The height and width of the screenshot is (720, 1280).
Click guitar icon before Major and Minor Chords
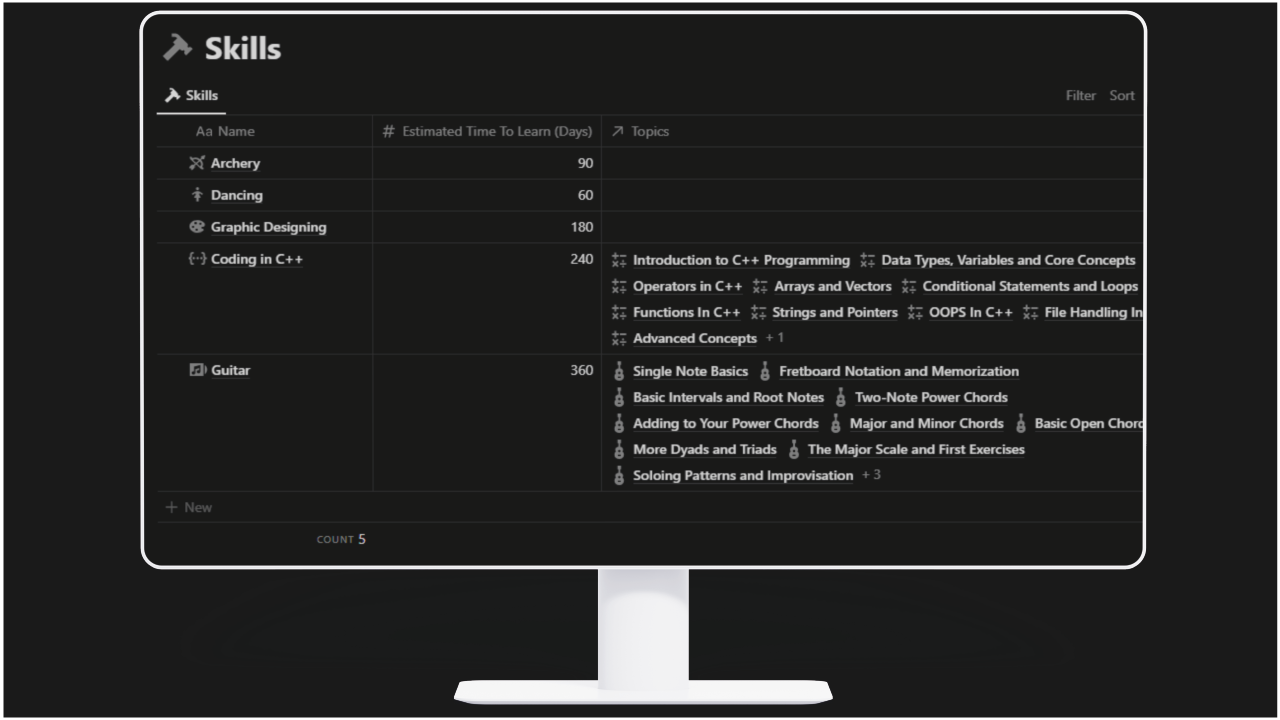(836, 423)
